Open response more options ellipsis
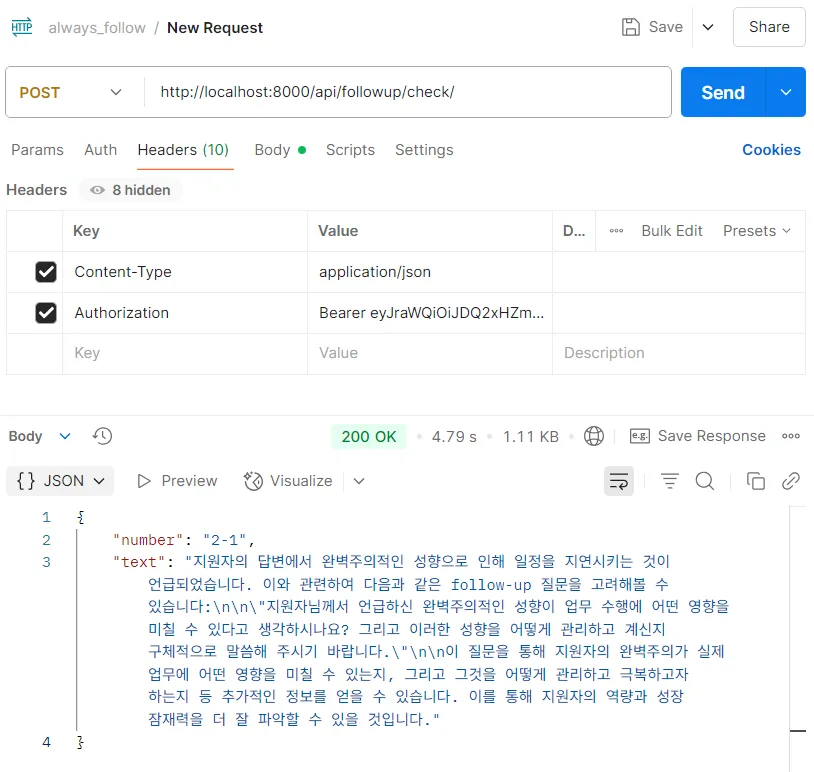 click(791, 436)
